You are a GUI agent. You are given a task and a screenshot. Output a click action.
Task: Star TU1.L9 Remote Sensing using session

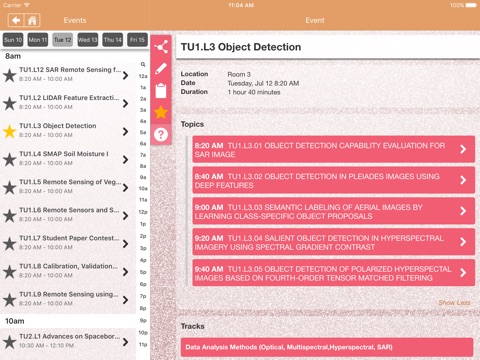point(10,300)
